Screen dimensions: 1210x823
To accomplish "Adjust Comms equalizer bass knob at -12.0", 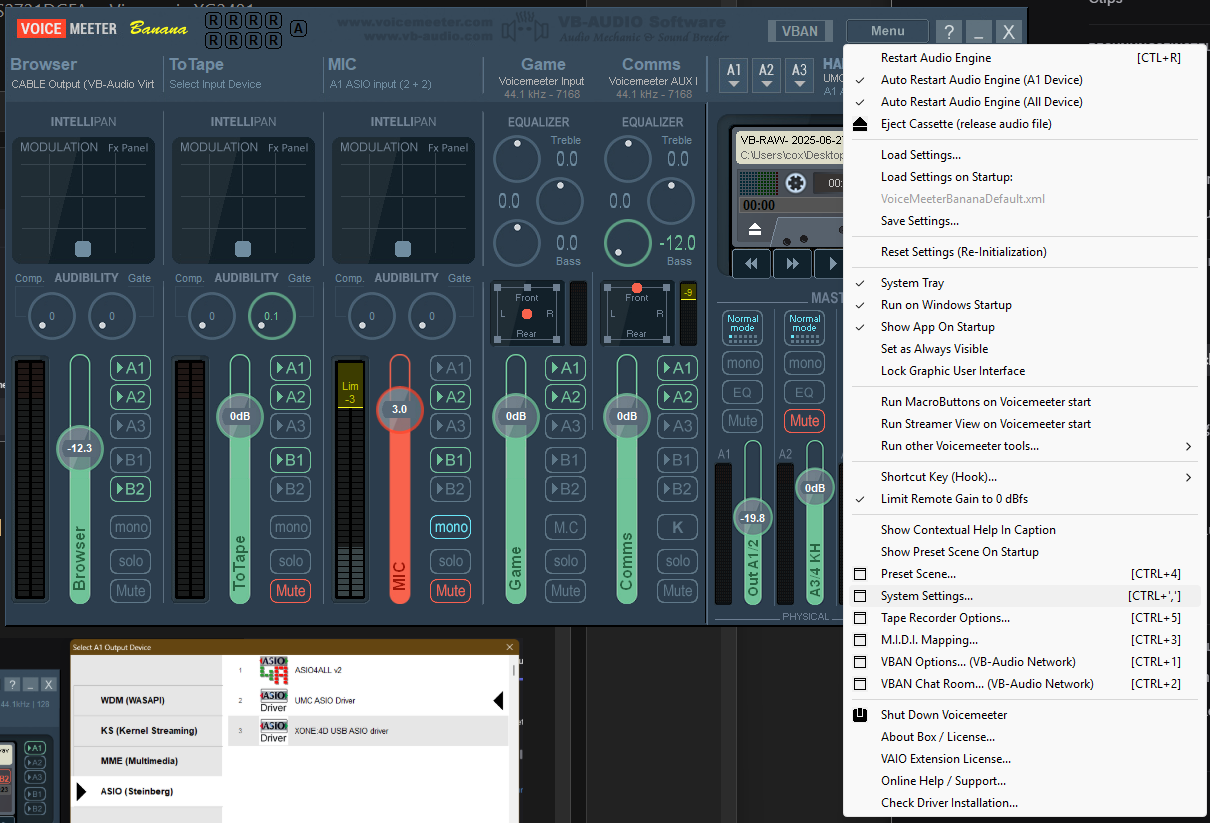I will 627,243.
